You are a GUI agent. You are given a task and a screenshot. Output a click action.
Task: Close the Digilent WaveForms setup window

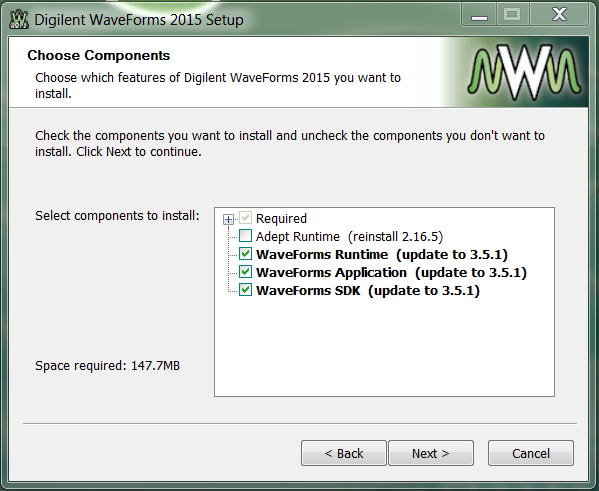[559, 16]
